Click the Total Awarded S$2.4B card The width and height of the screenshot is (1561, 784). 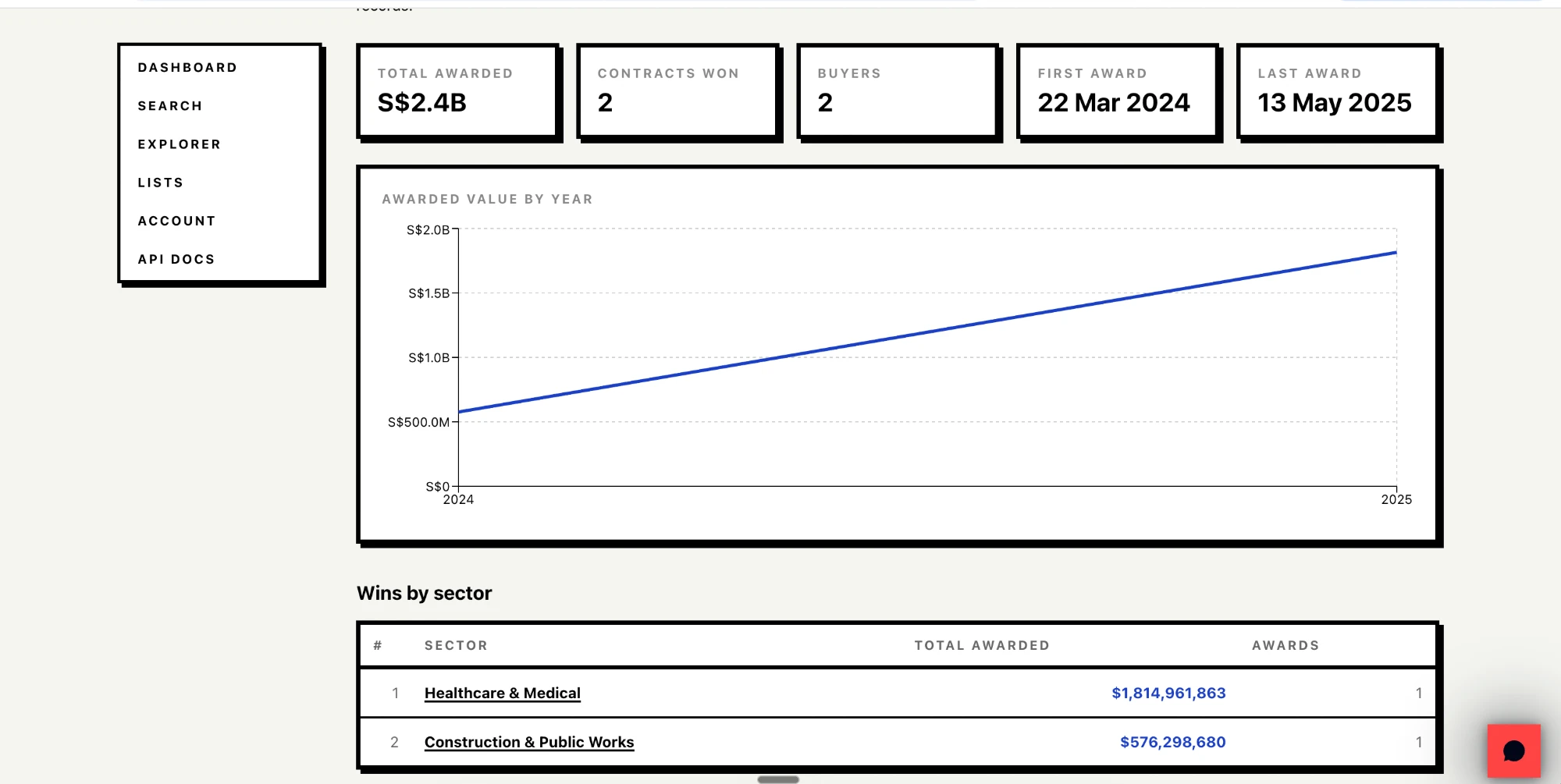click(x=458, y=91)
